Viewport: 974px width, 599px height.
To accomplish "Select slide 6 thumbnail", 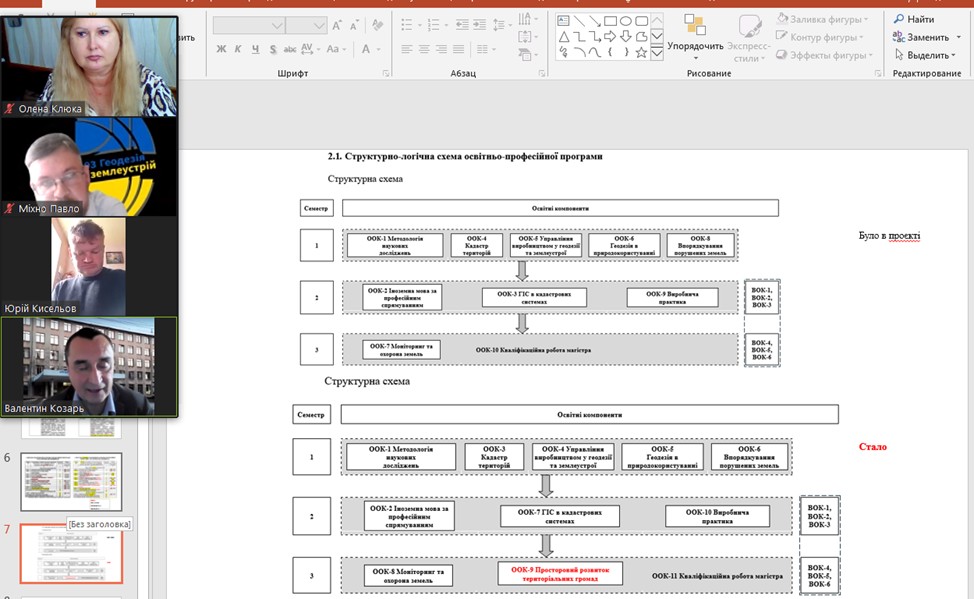I will coord(71,482).
